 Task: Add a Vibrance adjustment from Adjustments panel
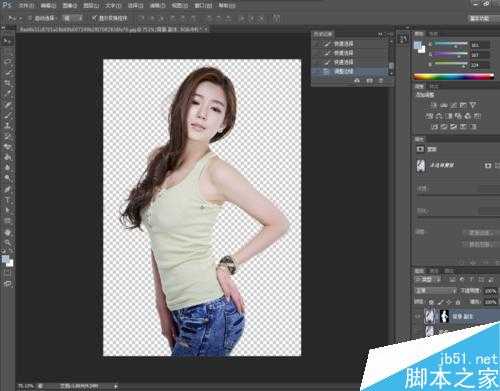click(473, 105)
